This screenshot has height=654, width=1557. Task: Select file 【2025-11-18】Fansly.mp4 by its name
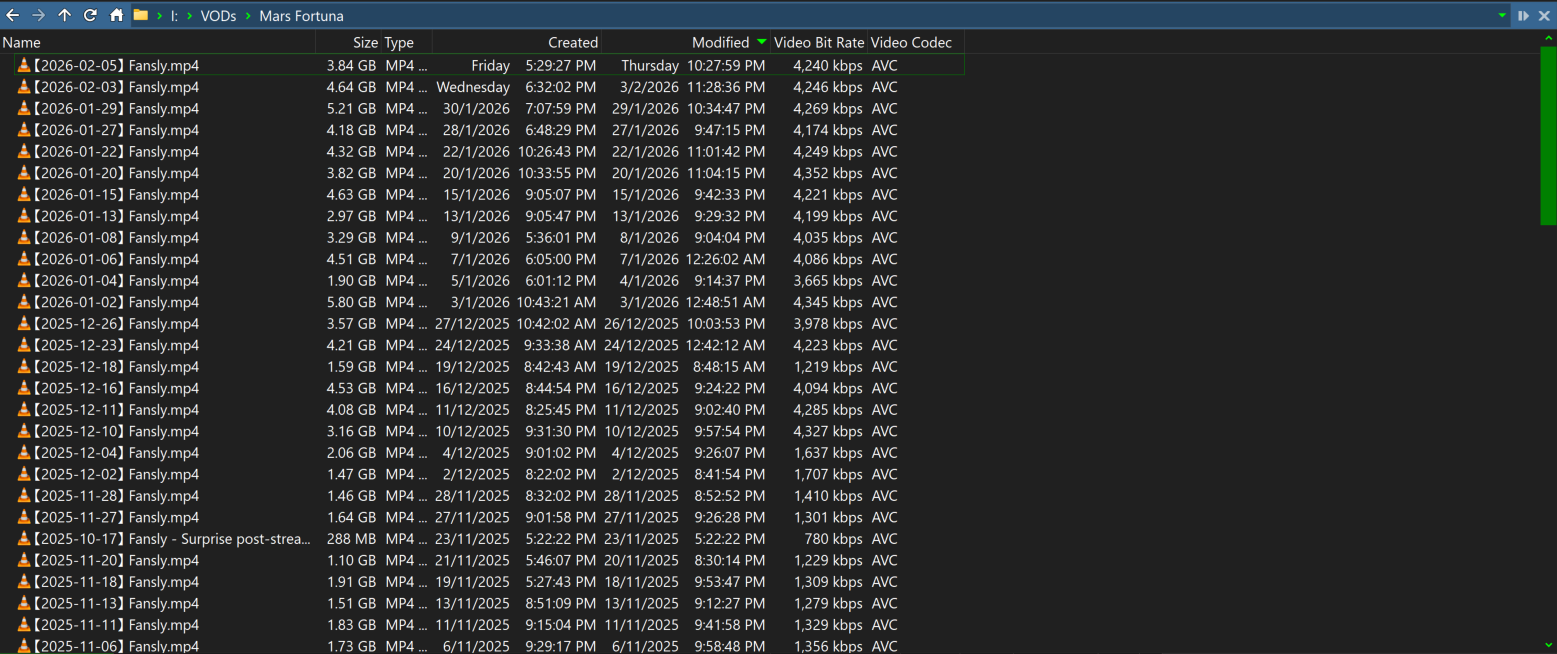pos(116,582)
